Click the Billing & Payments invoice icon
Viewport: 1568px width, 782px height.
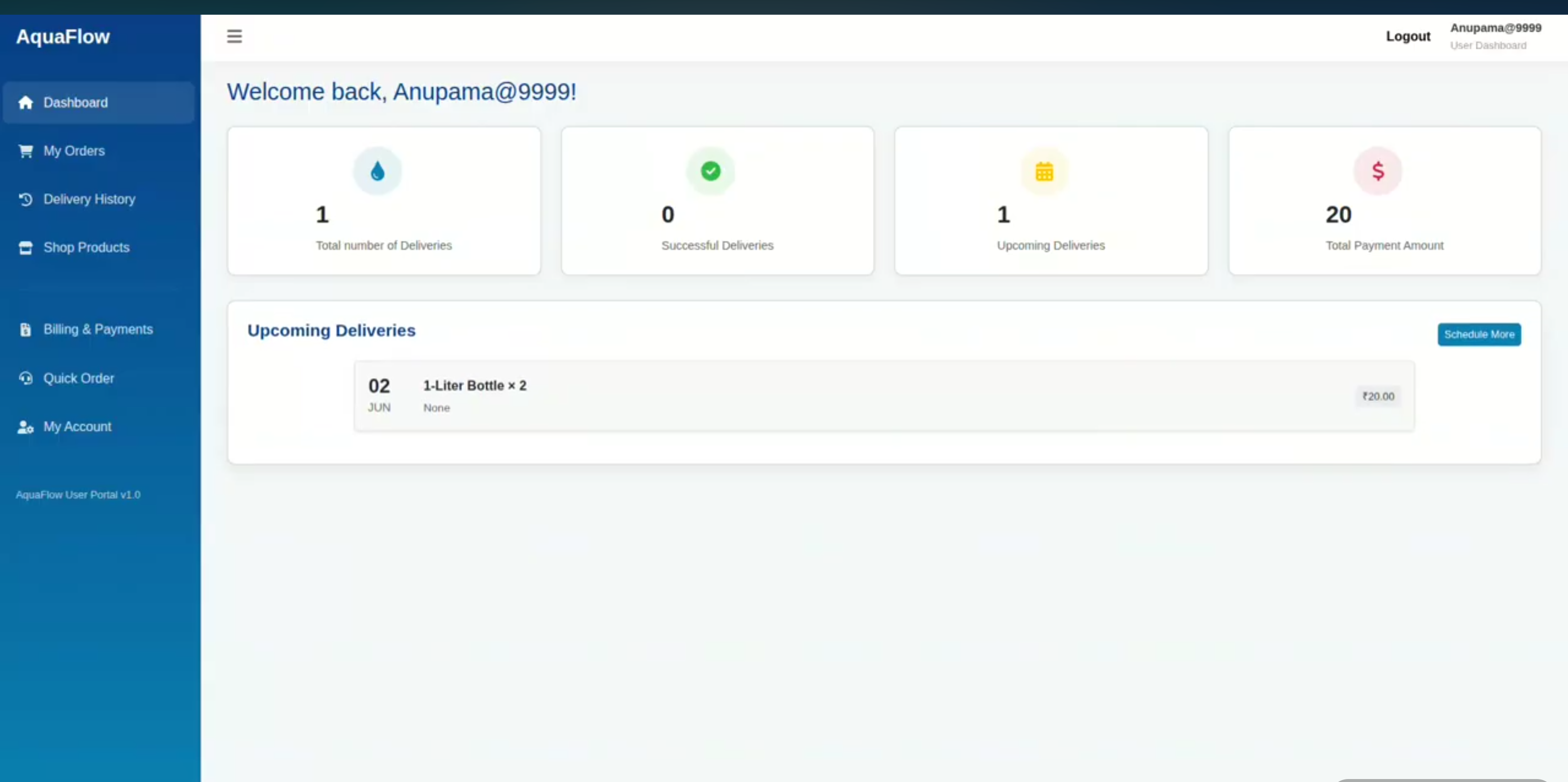point(25,329)
